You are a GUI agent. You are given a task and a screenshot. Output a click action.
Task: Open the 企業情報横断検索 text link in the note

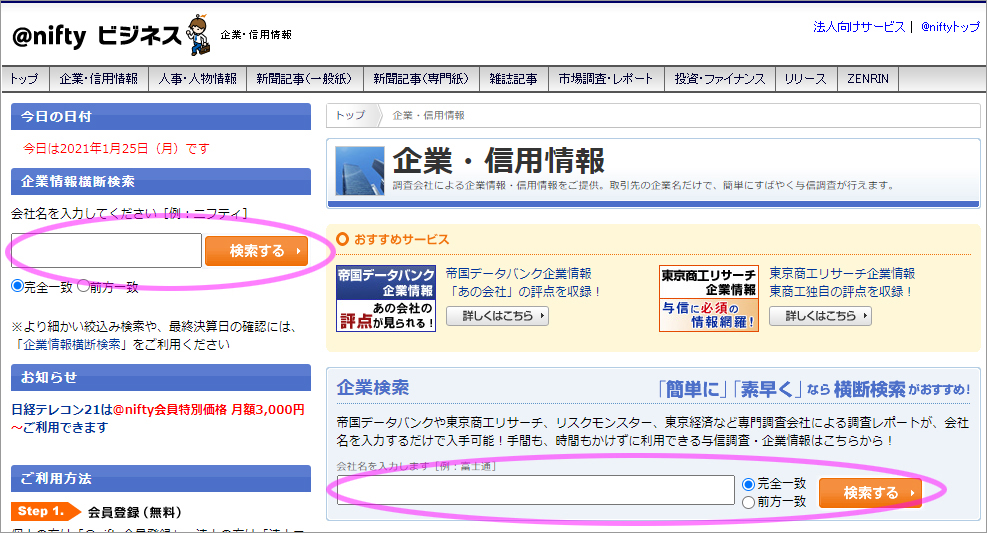tap(72, 344)
